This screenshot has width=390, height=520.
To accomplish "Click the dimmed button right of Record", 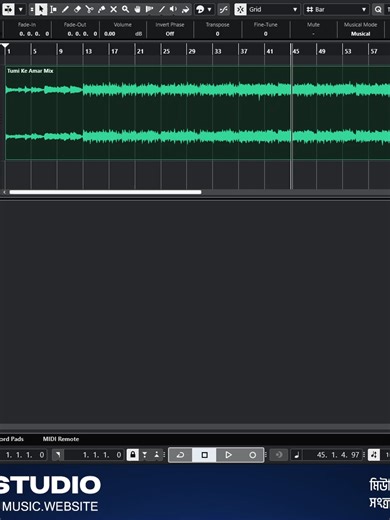I will tap(279, 455).
